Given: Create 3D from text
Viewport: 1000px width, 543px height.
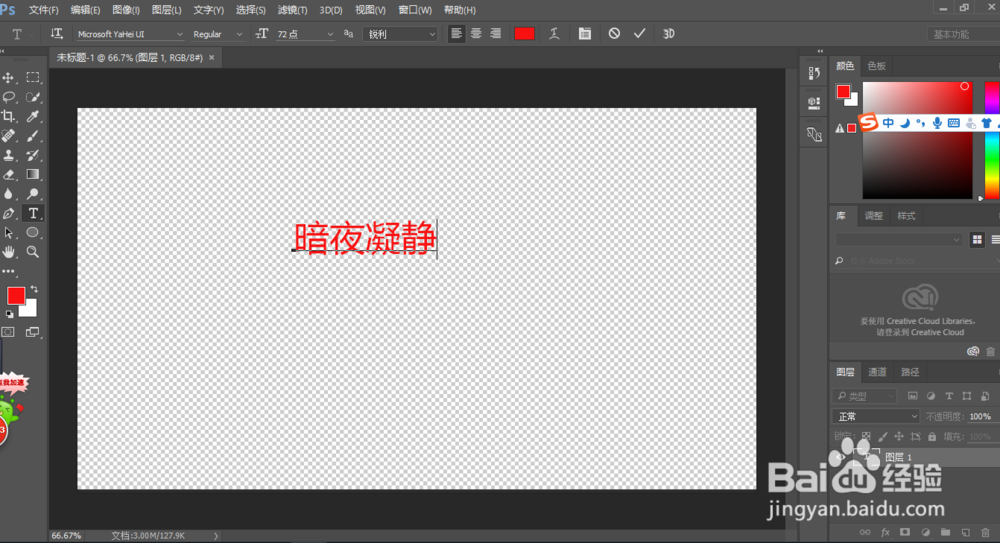Looking at the screenshot, I should [668, 34].
